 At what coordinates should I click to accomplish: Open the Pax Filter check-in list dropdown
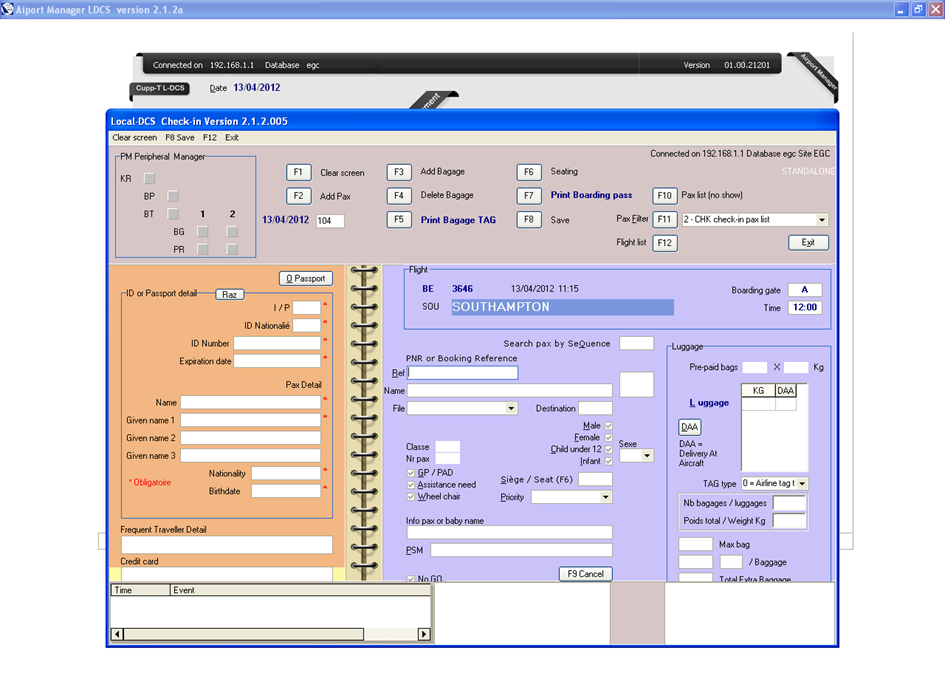822,220
